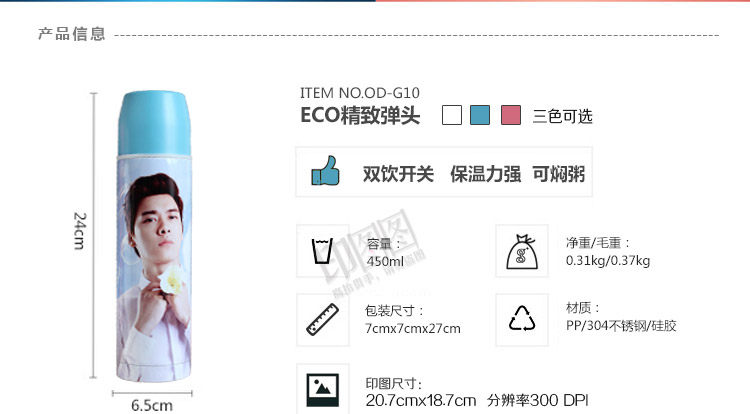This screenshot has height=414, width=750.
Task: Click the thermos bottle product image
Action: [154, 237]
